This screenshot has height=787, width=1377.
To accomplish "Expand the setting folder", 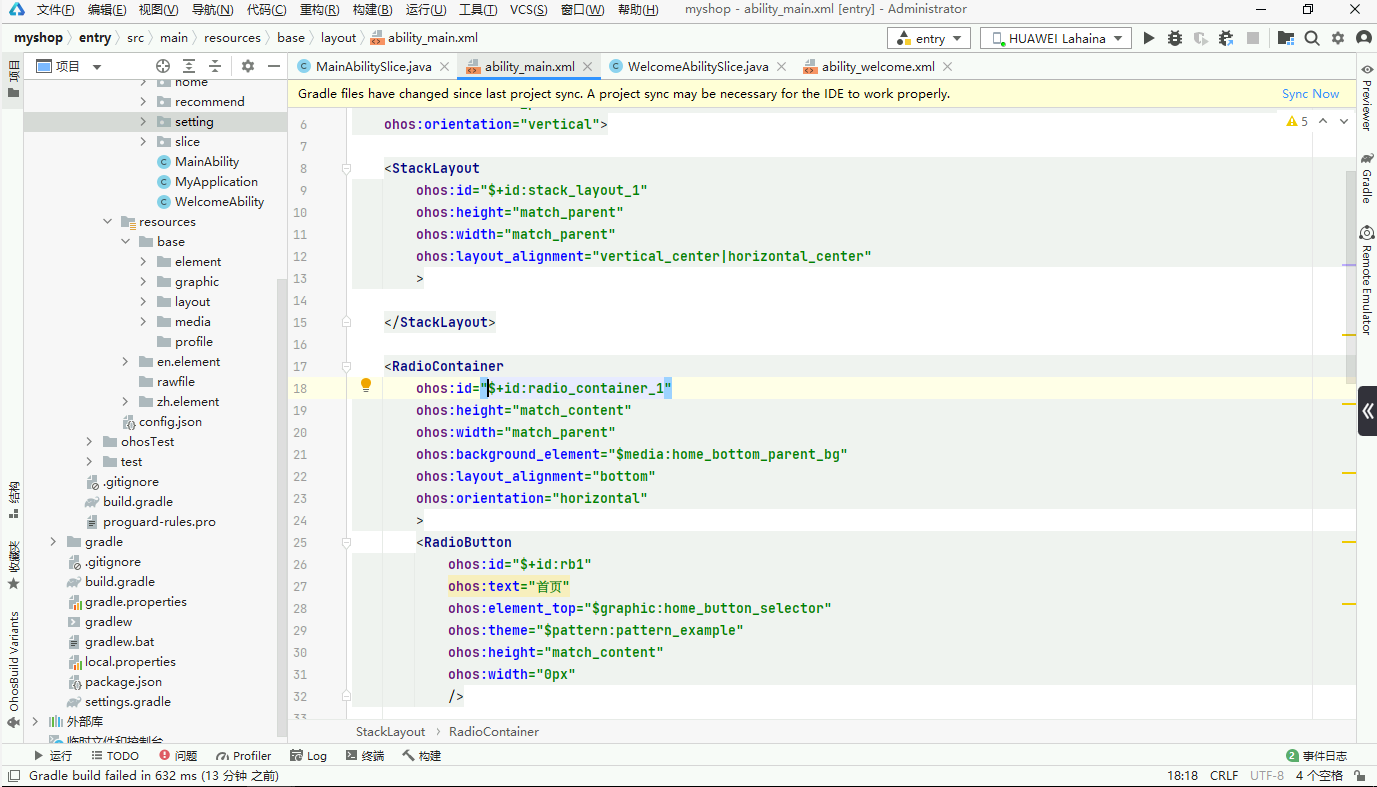I will point(144,122).
